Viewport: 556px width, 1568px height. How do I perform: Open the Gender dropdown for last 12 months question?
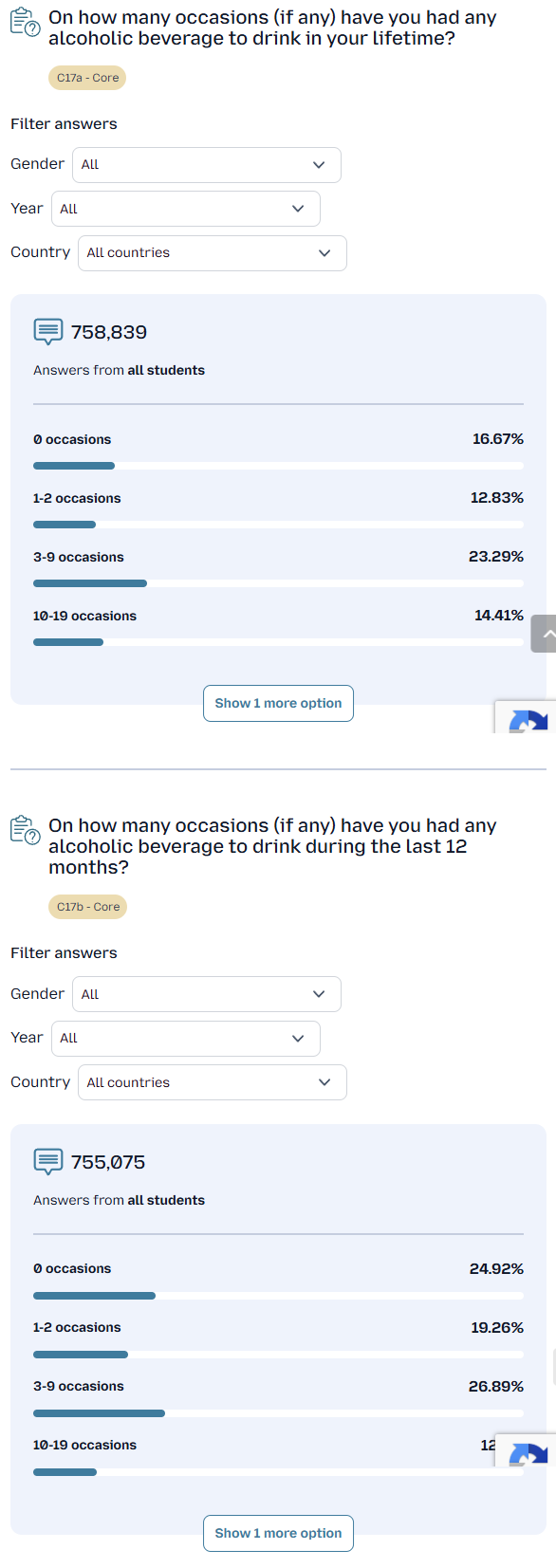(x=207, y=994)
